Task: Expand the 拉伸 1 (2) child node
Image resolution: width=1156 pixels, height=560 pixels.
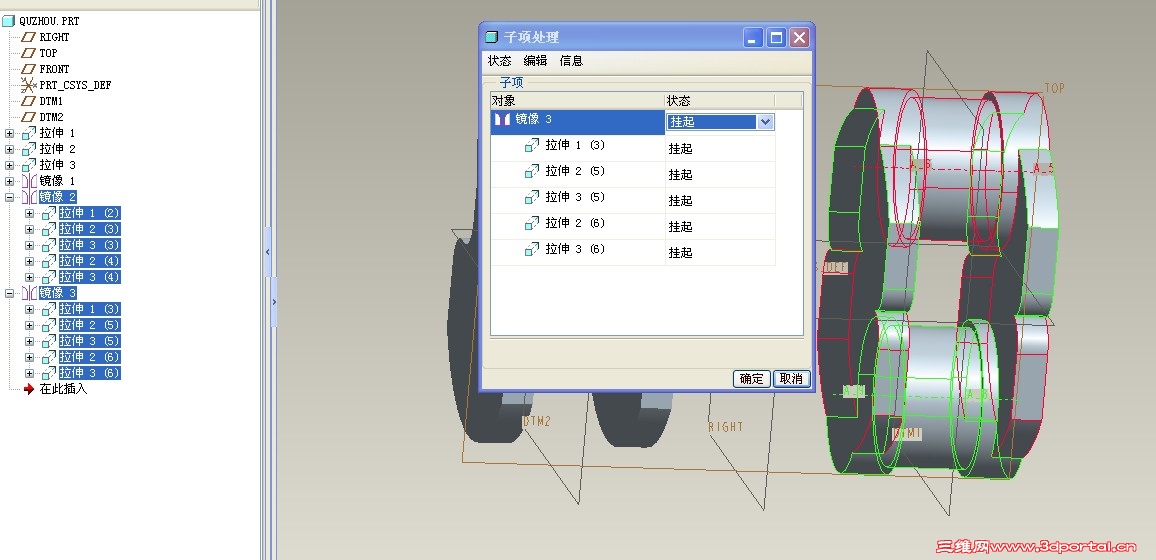Action: (x=29, y=214)
